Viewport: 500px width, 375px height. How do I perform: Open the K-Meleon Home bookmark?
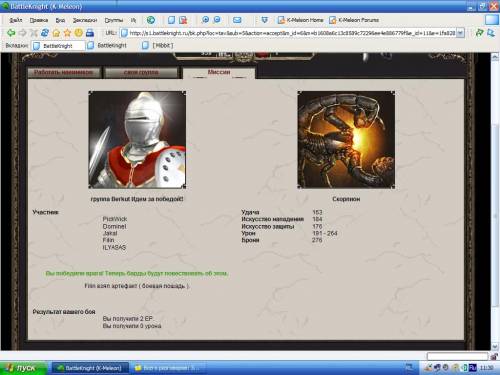coord(300,20)
